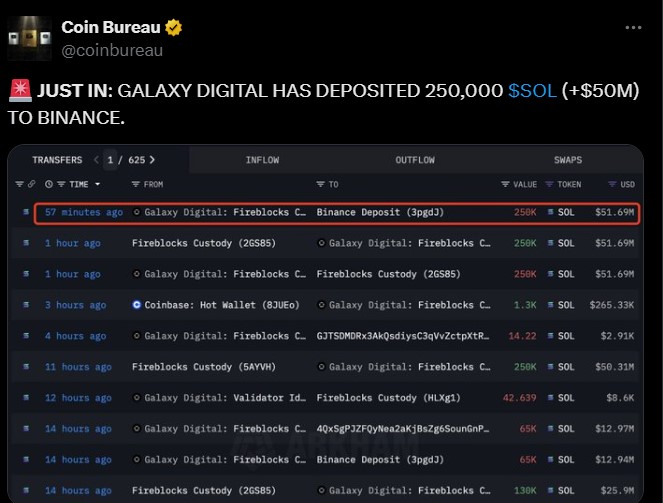Open the FROM column filter
The image size is (663, 503).
(136, 184)
